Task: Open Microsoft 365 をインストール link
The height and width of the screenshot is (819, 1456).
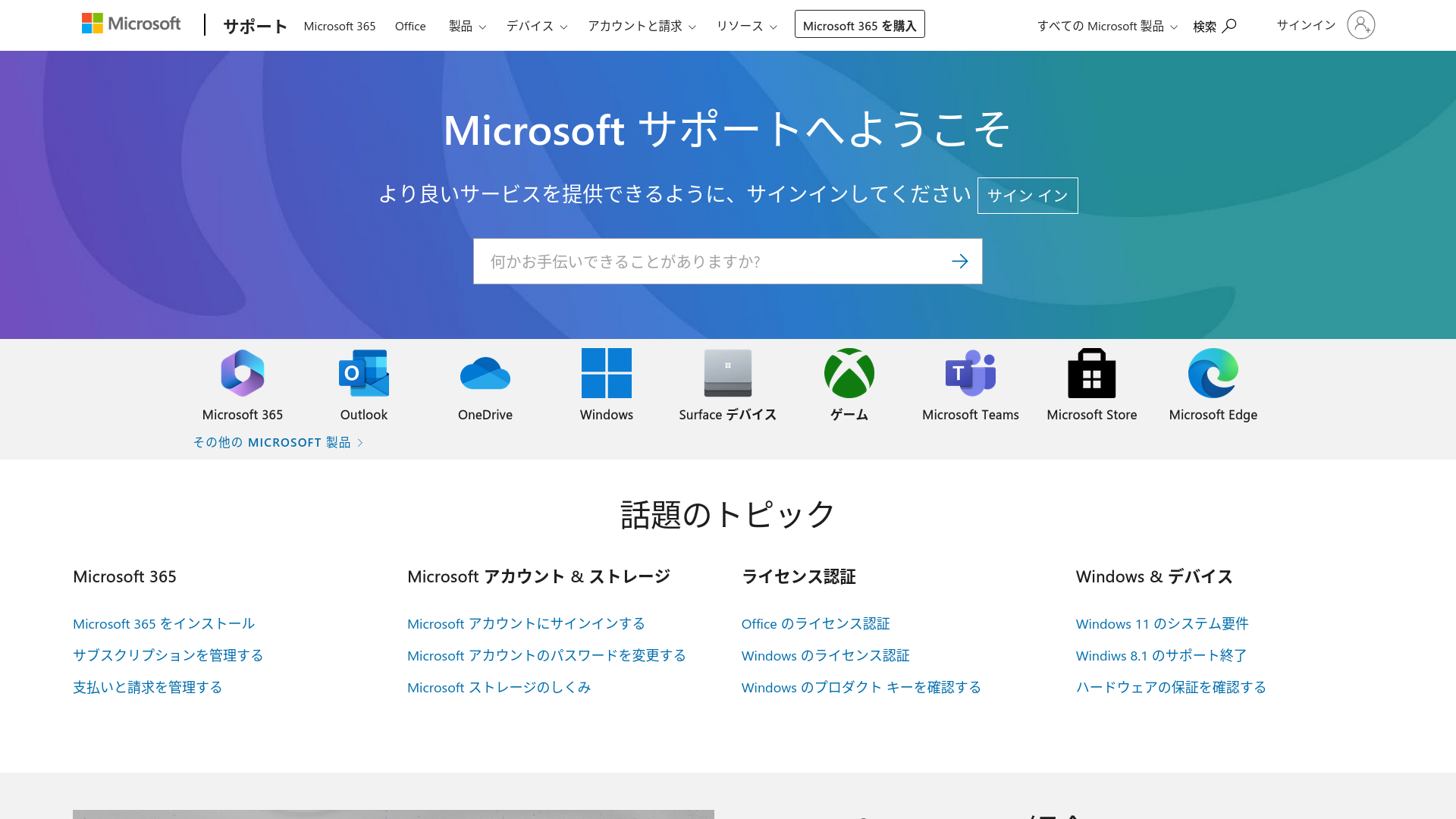Action: (x=164, y=623)
